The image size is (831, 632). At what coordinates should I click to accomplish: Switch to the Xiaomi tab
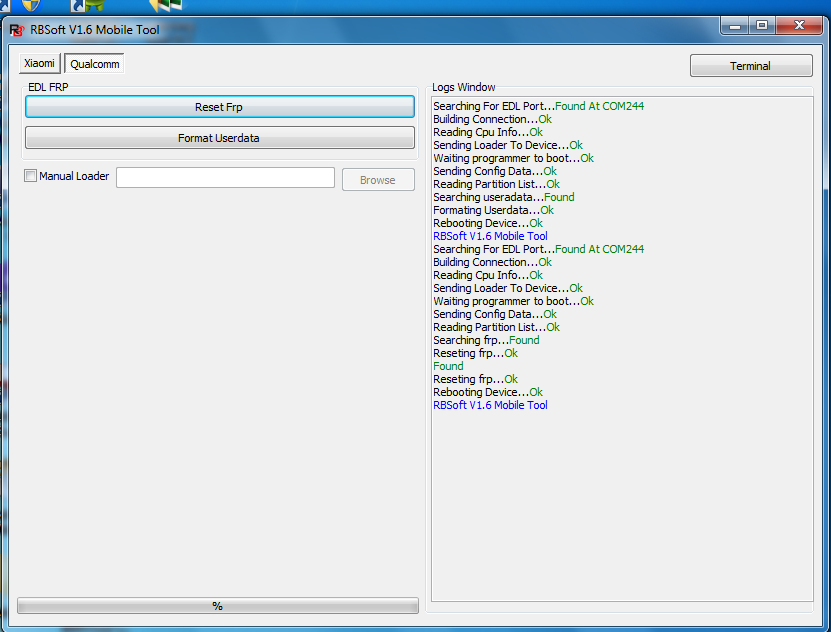click(40, 63)
